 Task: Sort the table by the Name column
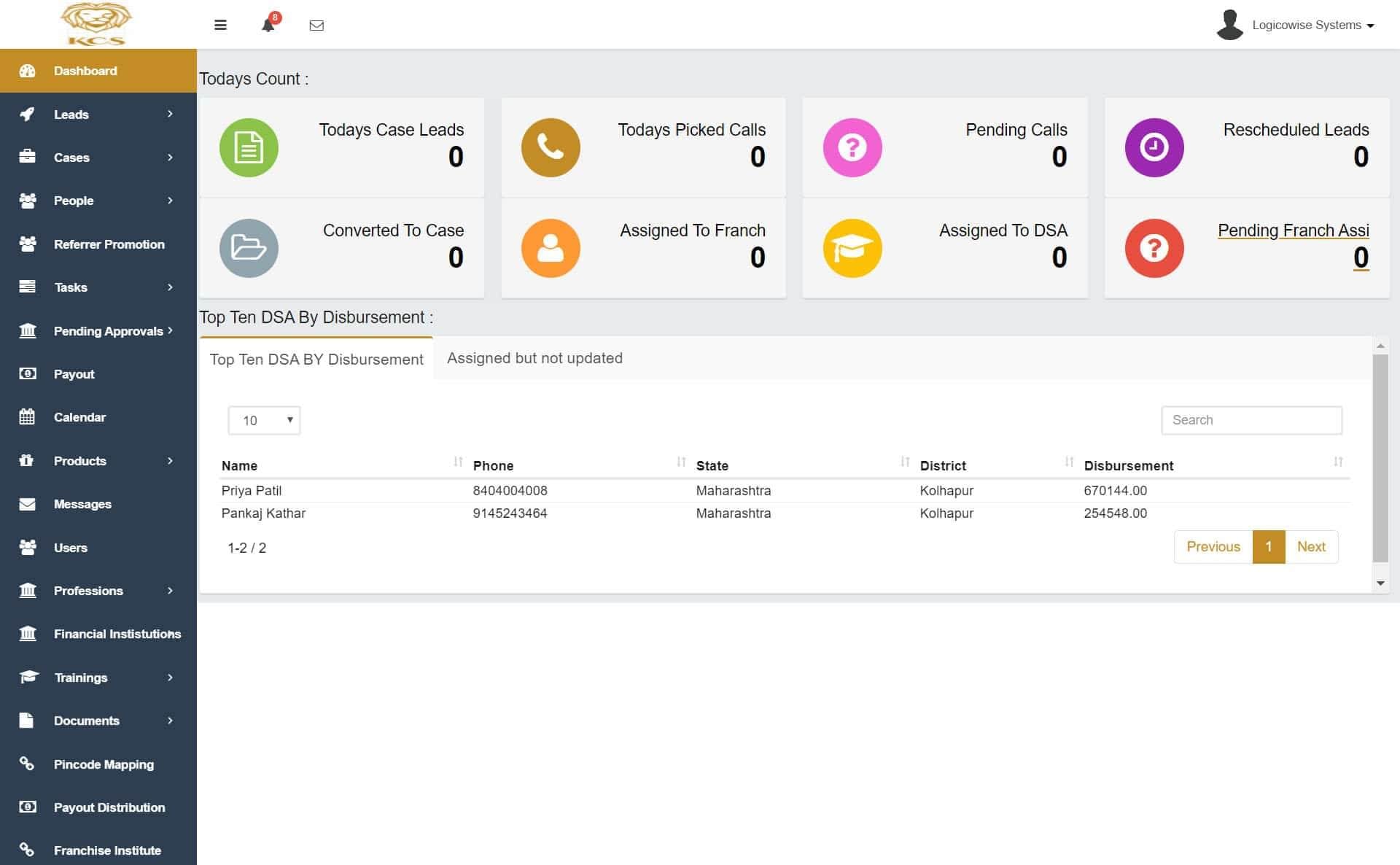click(x=240, y=465)
